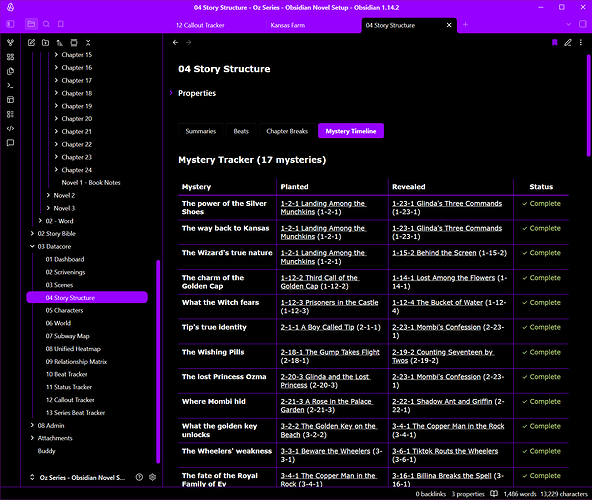Open vault settings gear icon

(x=153, y=477)
